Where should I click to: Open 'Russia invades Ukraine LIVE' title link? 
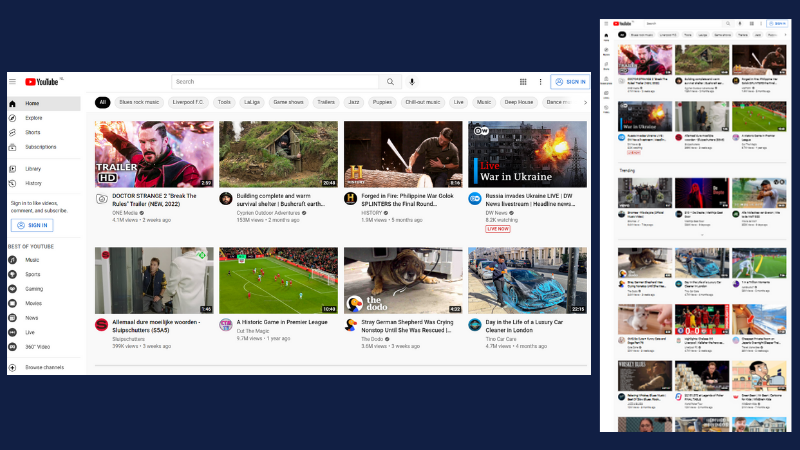click(x=530, y=200)
